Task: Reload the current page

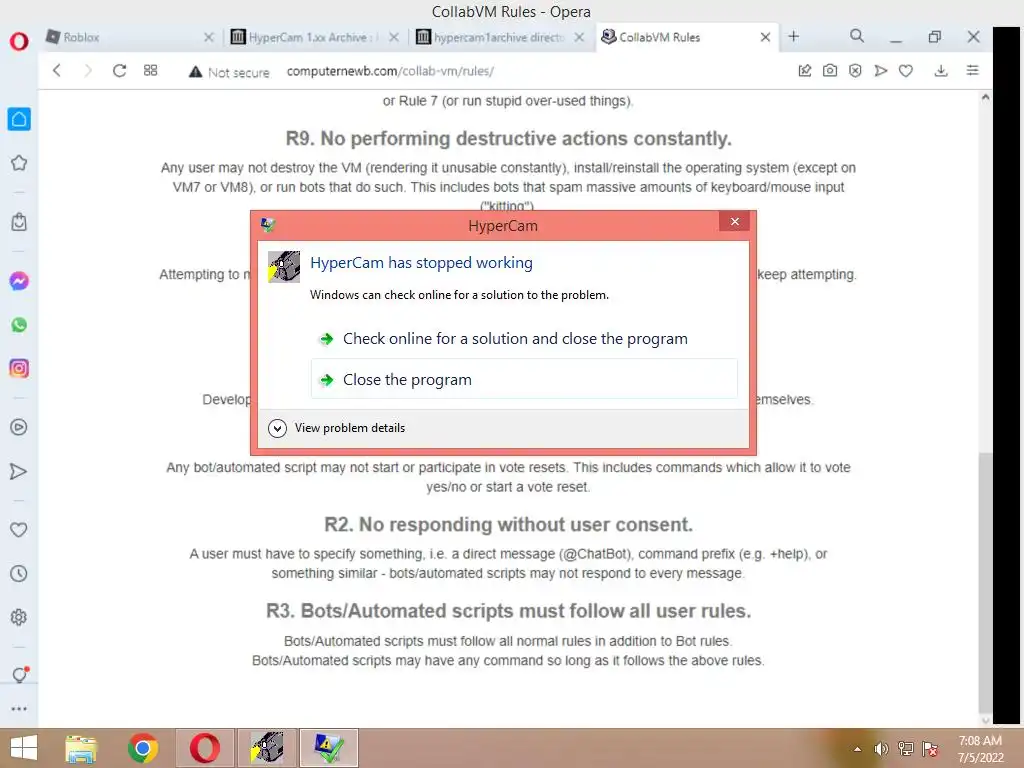Action: (x=119, y=71)
